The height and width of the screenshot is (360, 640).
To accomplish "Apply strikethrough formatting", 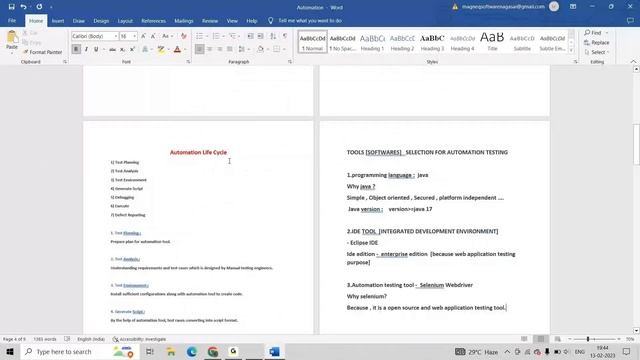I will (x=112, y=49).
